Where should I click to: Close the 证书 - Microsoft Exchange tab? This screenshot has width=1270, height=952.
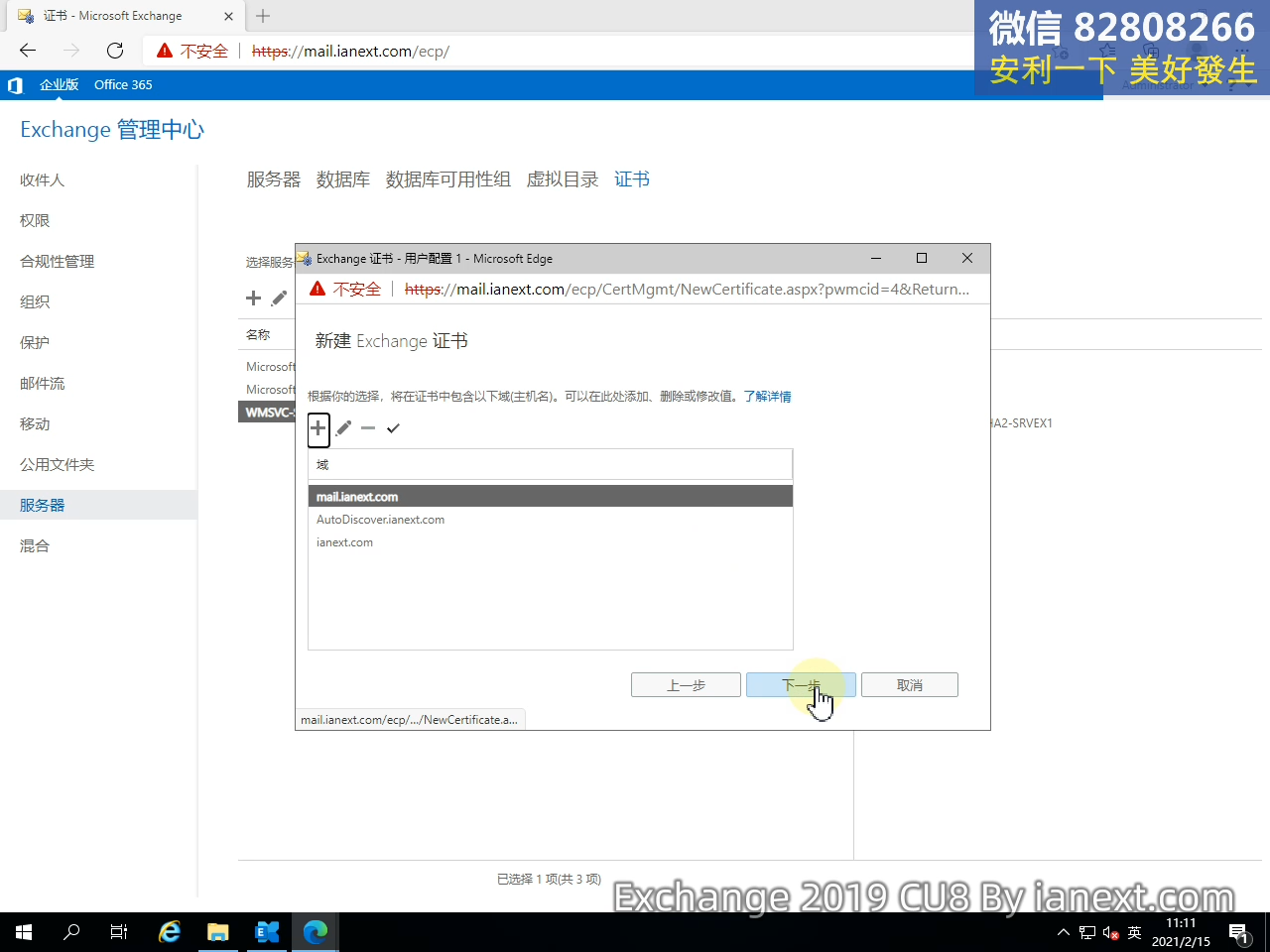click(x=228, y=16)
